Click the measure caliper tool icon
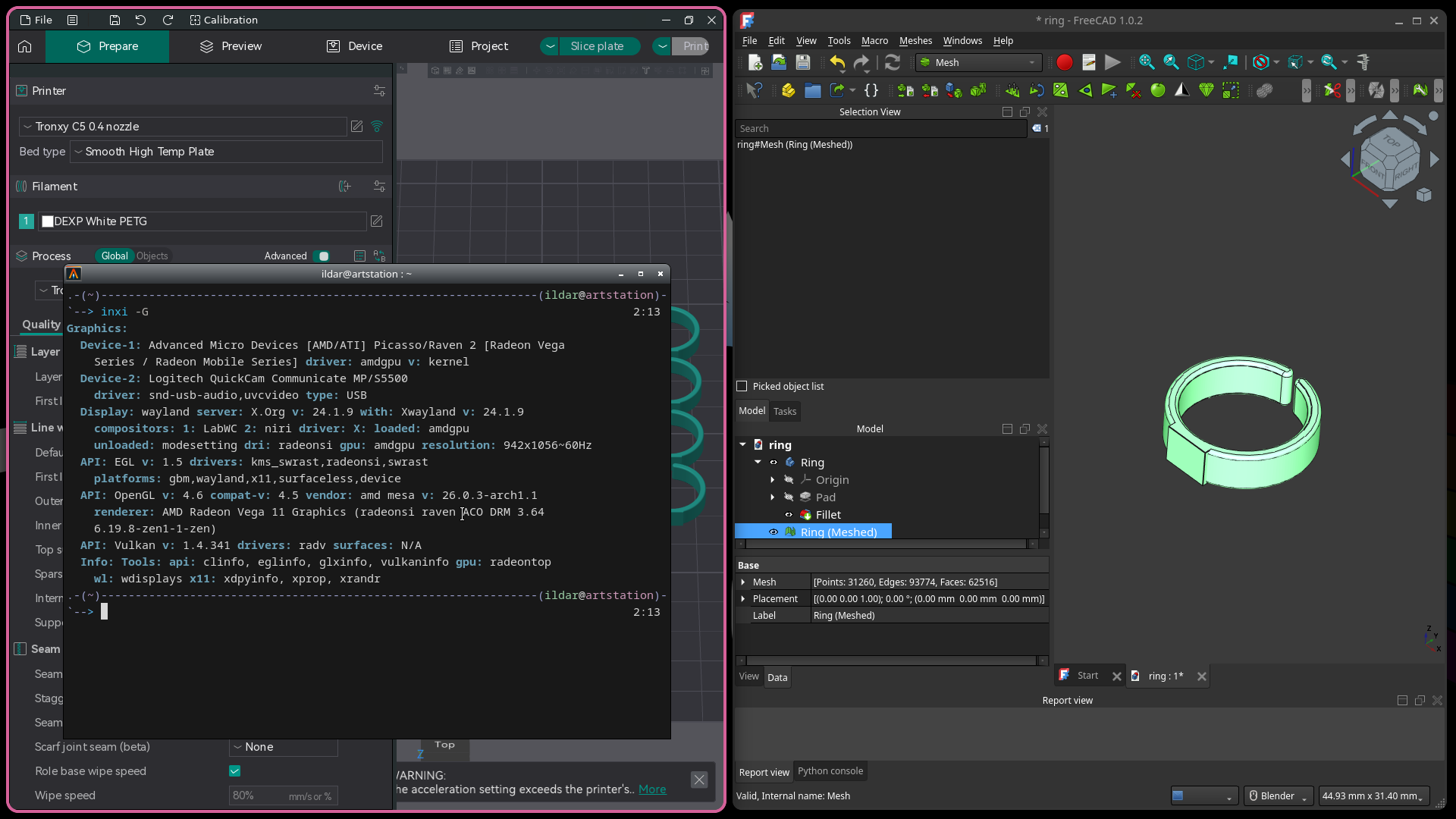This screenshot has height=819, width=1456. click(x=1363, y=63)
